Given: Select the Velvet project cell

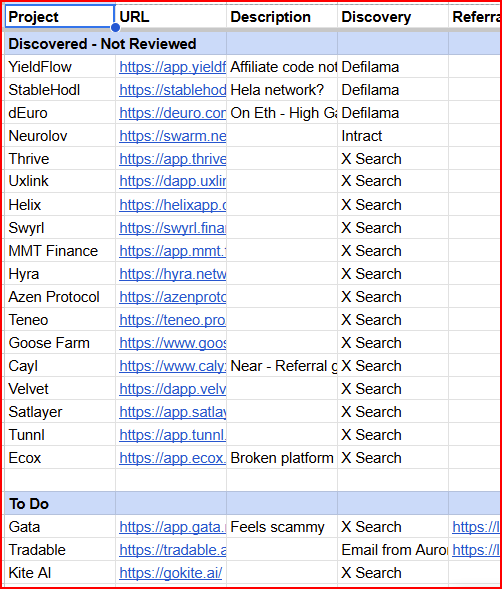Looking at the screenshot, I should coord(60,389).
